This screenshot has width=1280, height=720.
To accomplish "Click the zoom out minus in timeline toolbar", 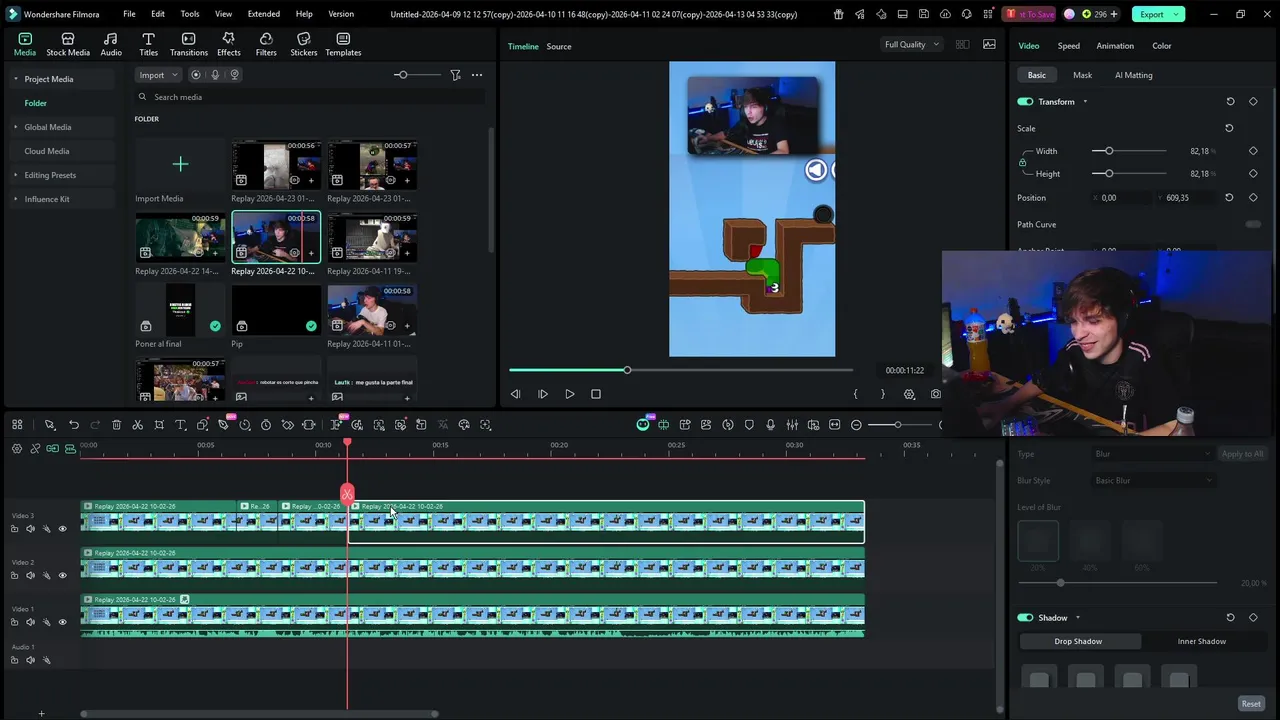I will pos(856,425).
